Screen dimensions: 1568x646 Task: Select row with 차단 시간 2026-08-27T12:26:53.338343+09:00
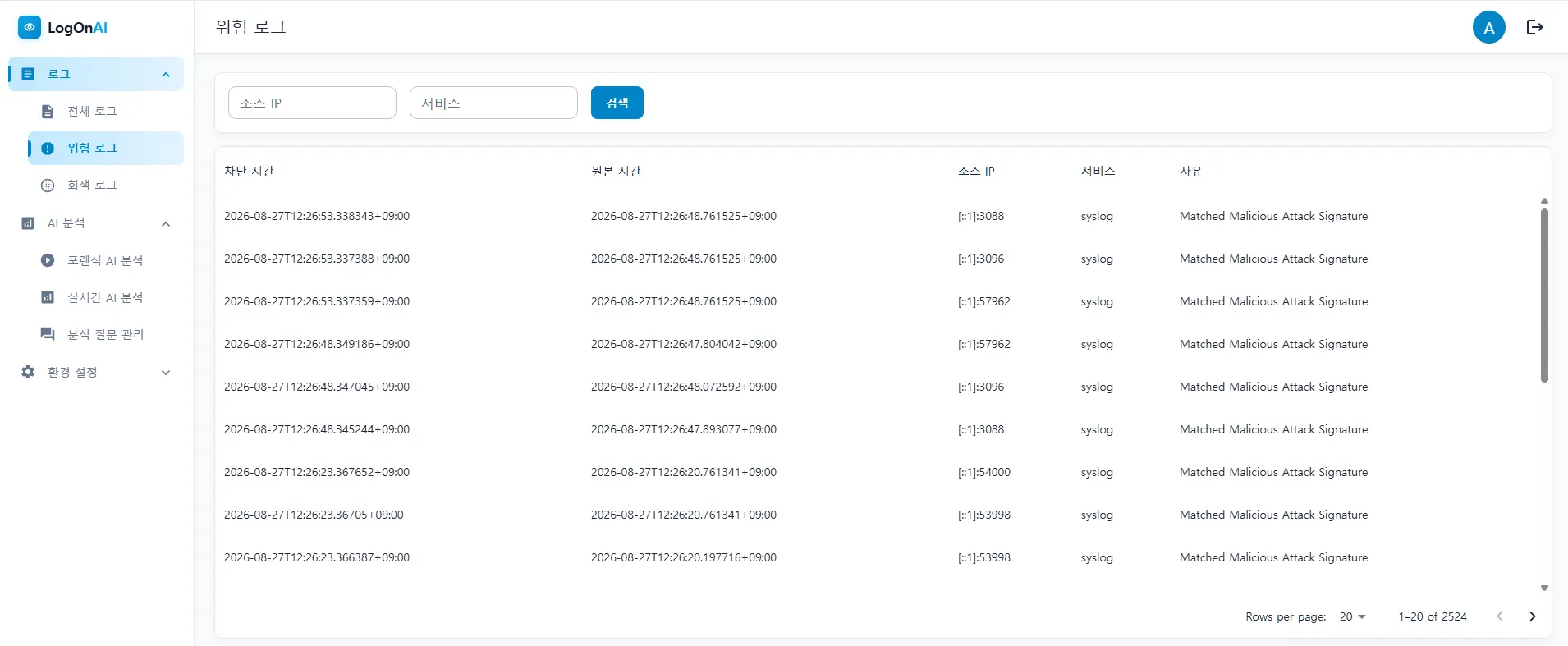point(878,216)
